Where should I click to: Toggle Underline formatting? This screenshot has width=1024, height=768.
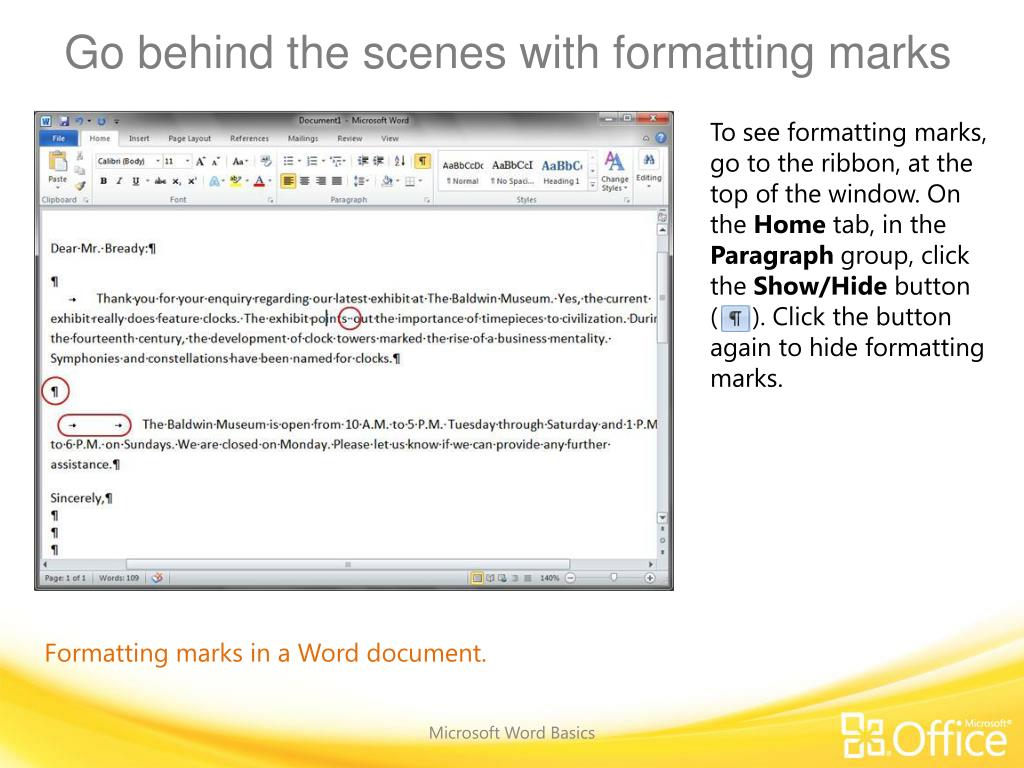[135, 181]
